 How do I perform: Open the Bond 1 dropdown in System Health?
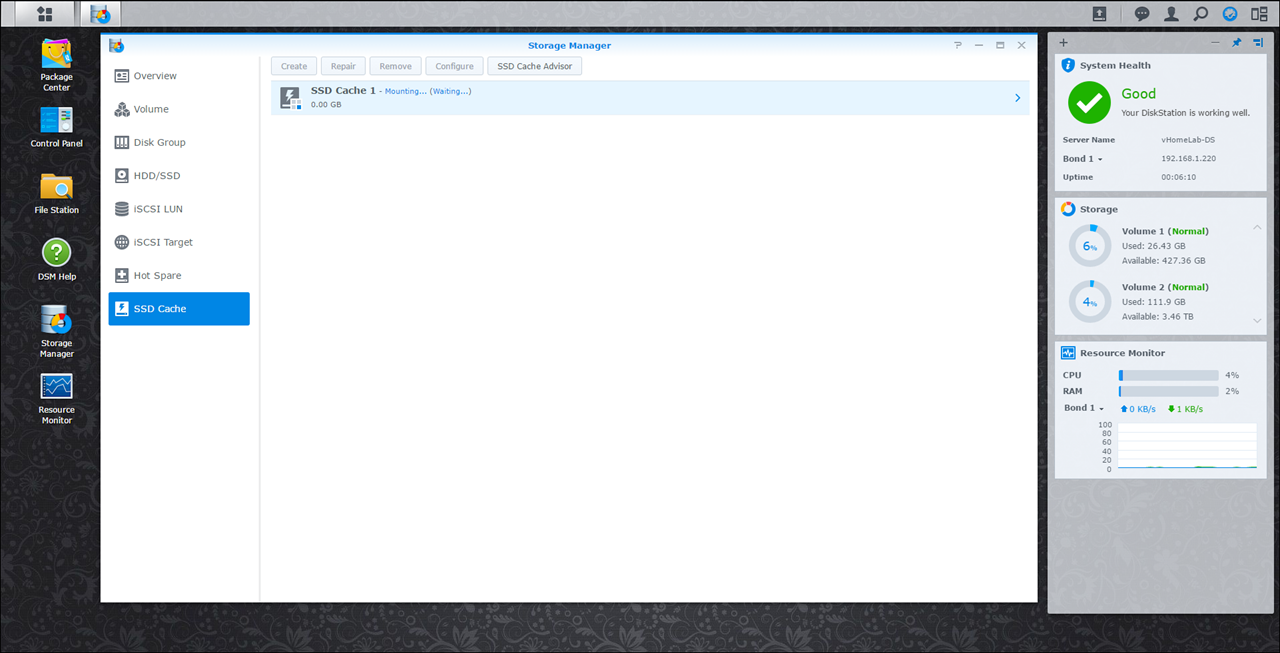point(1083,159)
